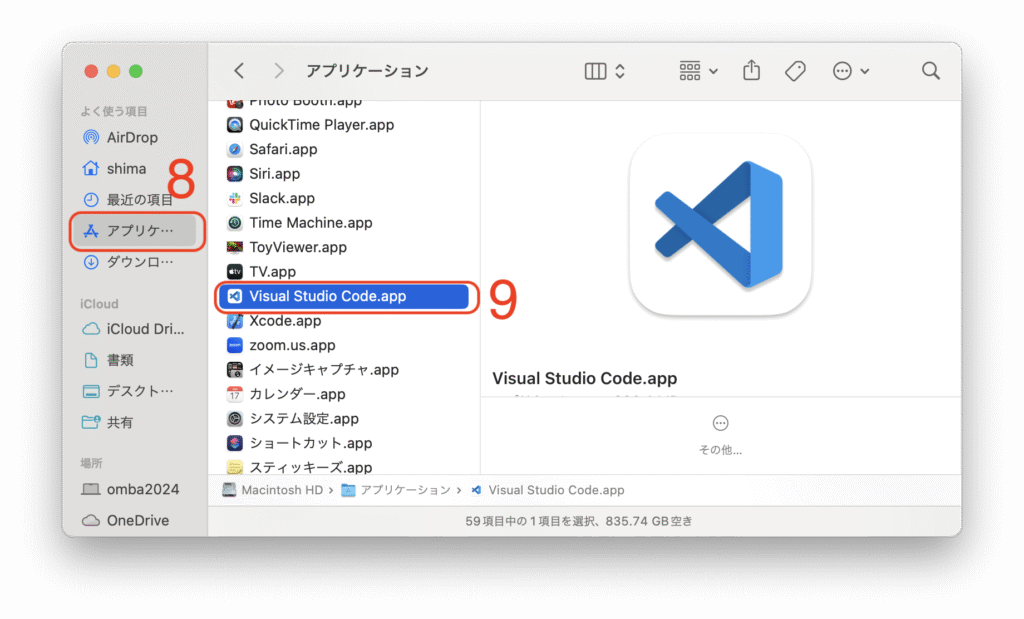Click the その他... button in preview
The height and width of the screenshot is (619, 1024).
(720, 435)
